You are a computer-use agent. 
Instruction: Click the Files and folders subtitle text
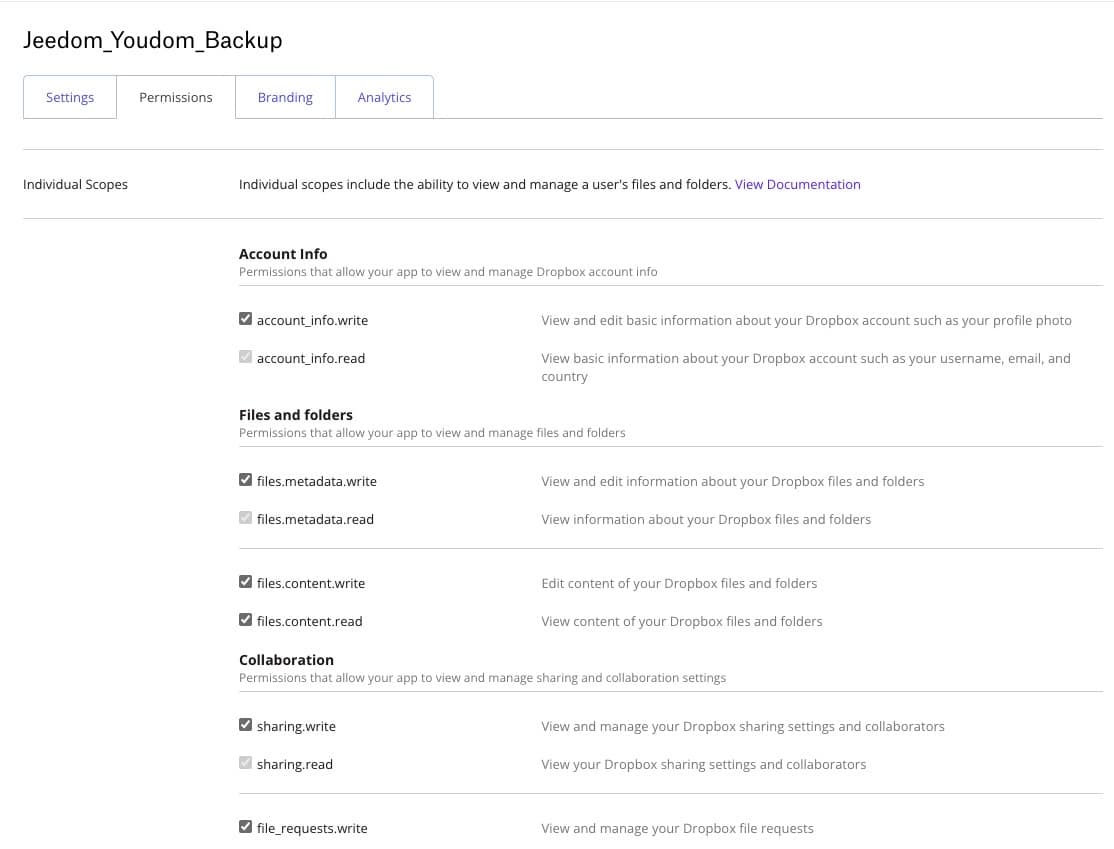coord(432,433)
